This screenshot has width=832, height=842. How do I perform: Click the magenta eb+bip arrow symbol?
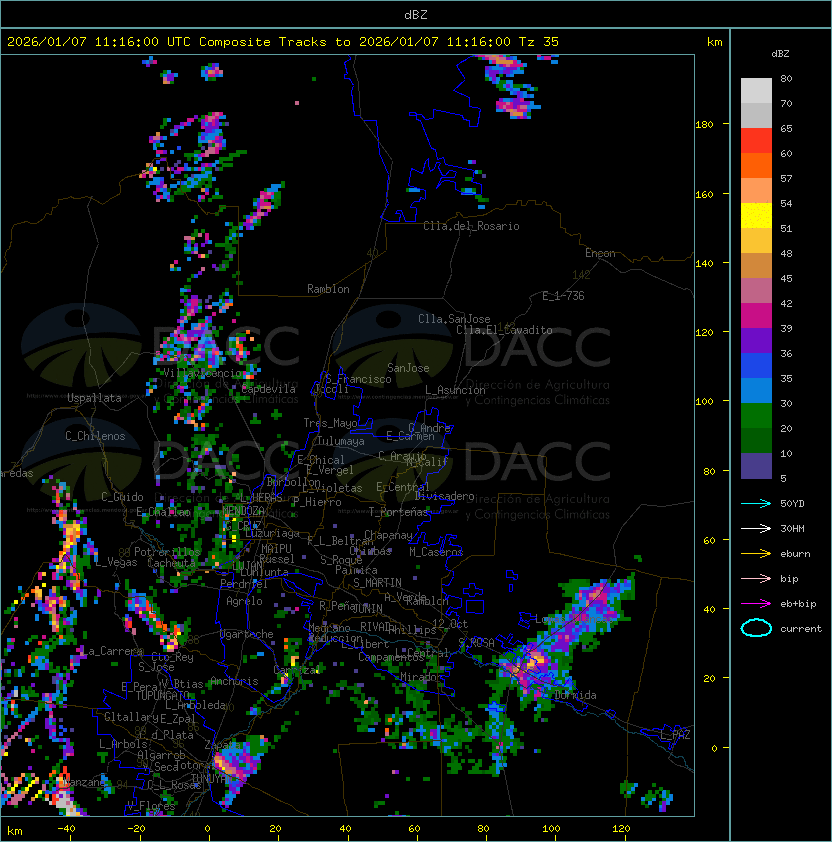[x=756, y=604]
